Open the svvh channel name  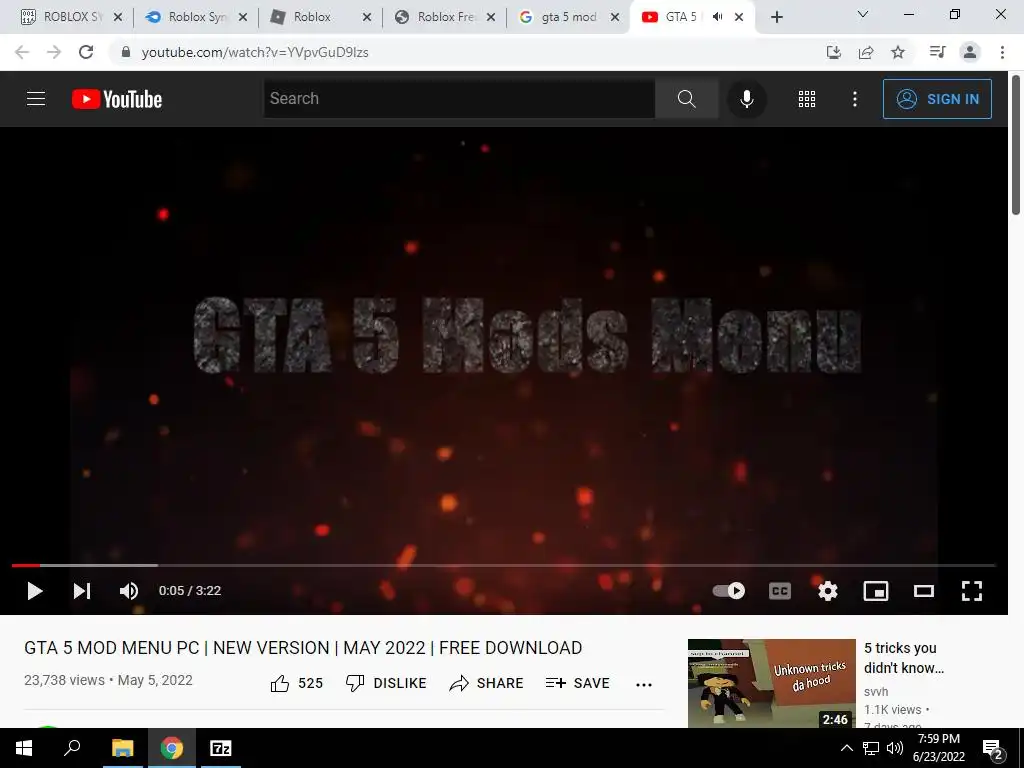pos(876,692)
